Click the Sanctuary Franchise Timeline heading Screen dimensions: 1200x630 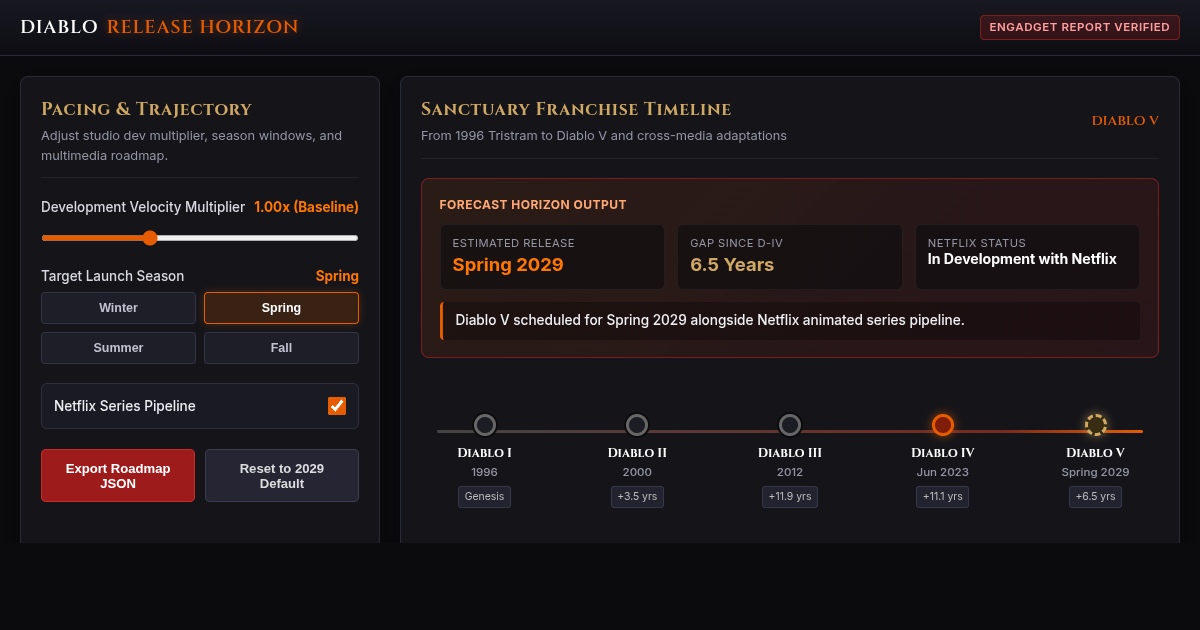coord(576,109)
